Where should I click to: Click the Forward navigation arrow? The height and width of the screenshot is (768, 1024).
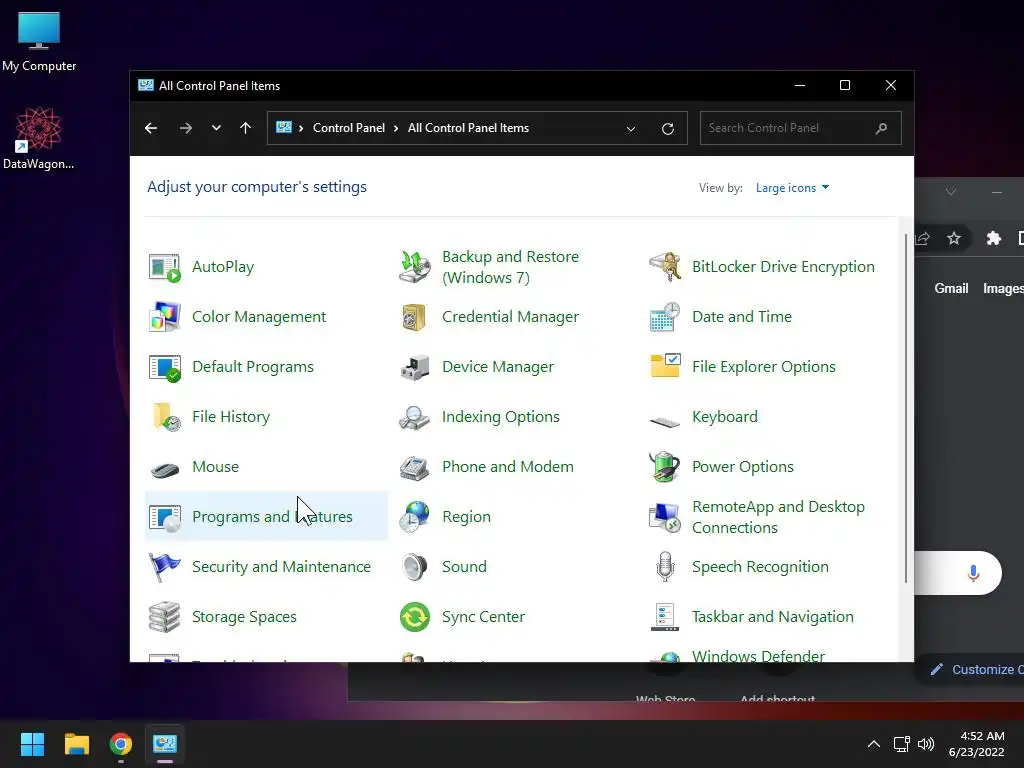185,128
